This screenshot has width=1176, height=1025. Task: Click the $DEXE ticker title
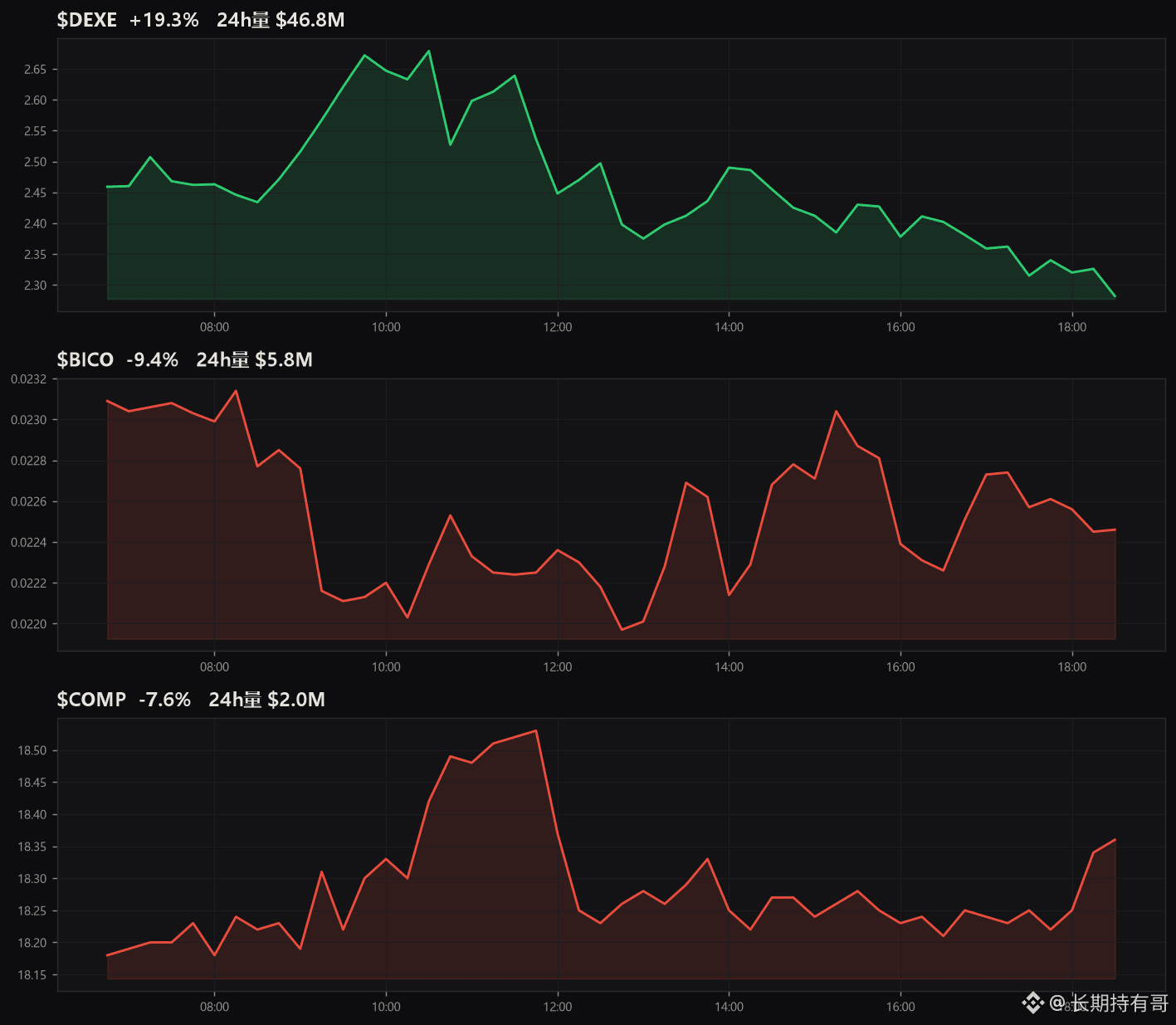tap(87, 20)
